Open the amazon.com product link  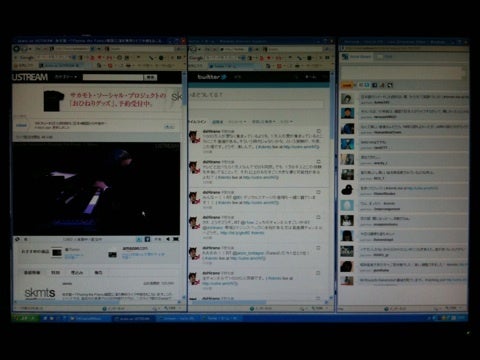point(135,248)
